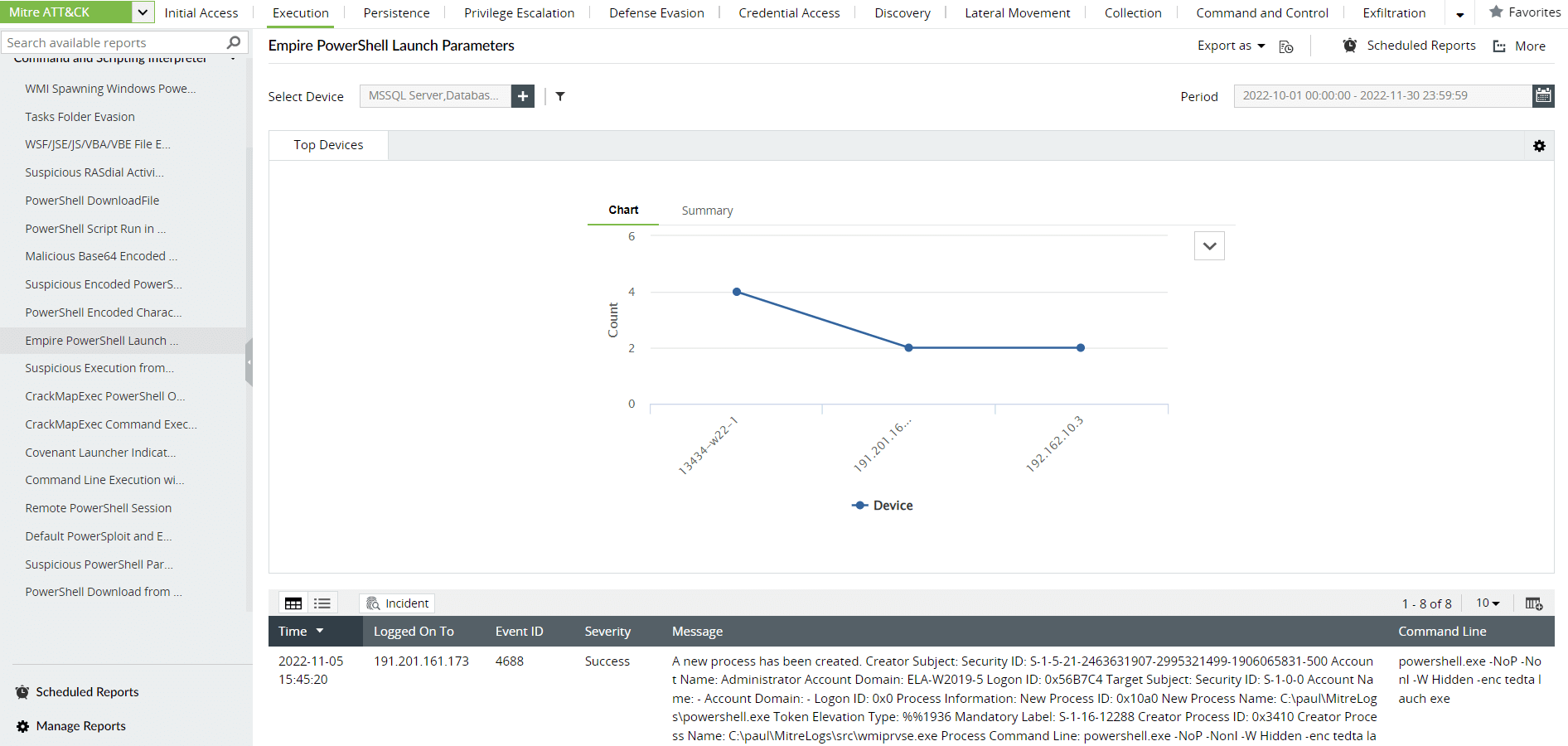The height and width of the screenshot is (746, 1568).
Task: Toggle the Device series legend
Action: [x=883, y=506]
